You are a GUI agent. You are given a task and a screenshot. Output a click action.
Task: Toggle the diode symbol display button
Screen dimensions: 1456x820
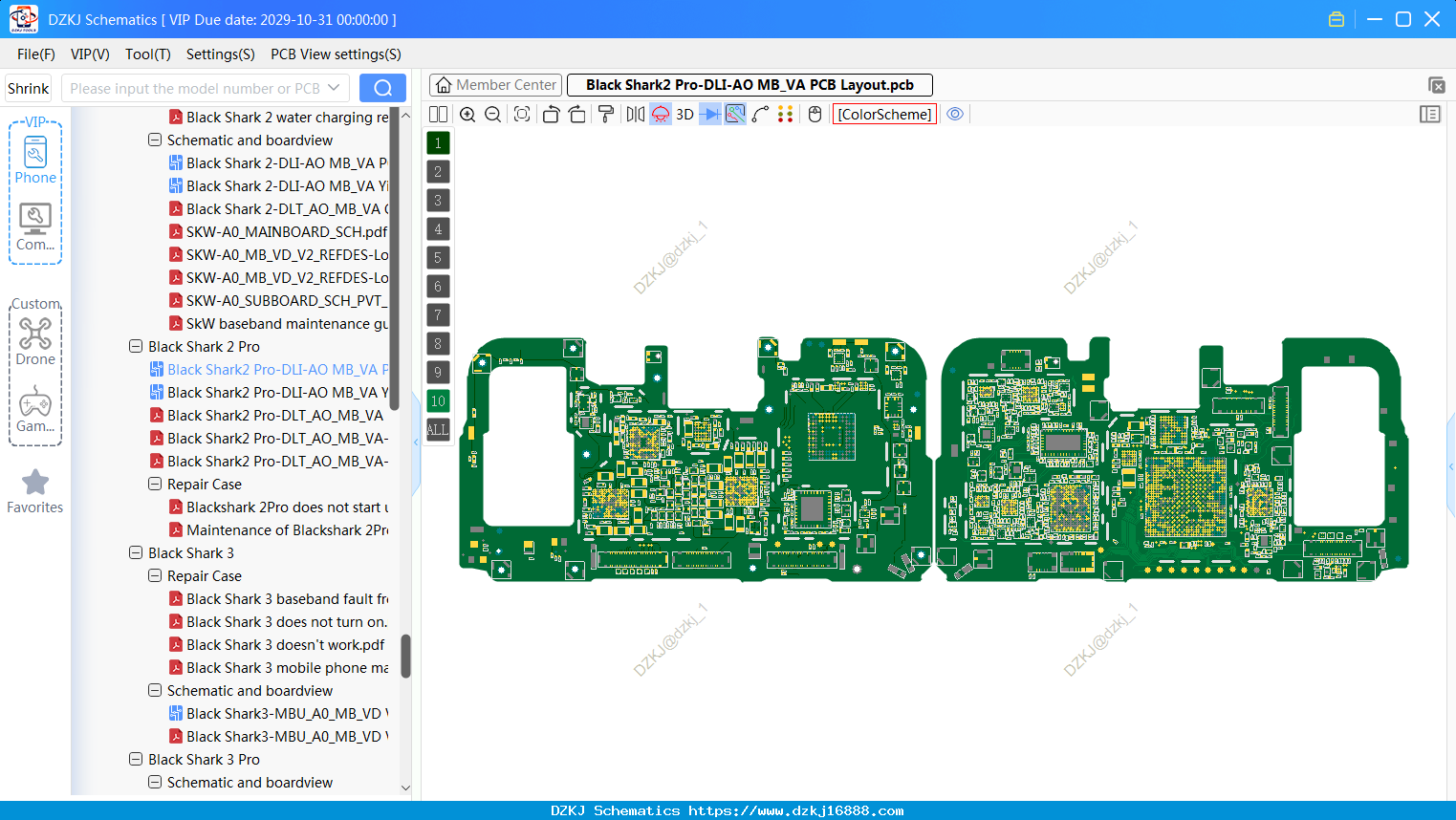(x=710, y=115)
